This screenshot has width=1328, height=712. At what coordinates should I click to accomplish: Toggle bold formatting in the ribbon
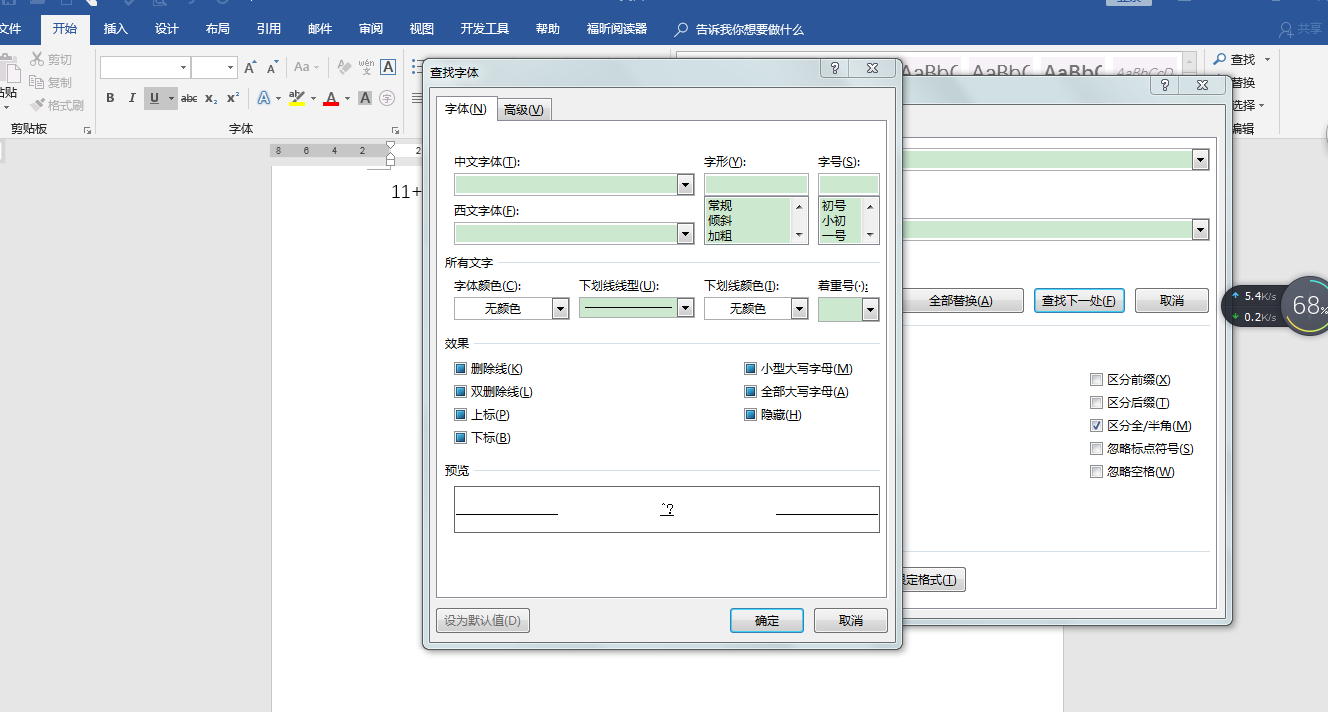tap(110, 97)
